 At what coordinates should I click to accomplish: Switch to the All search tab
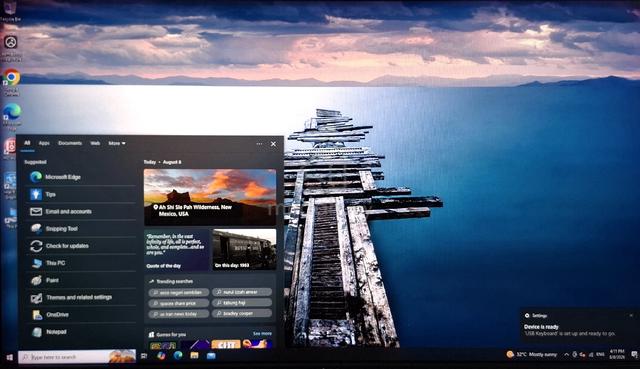coord(27,143)
